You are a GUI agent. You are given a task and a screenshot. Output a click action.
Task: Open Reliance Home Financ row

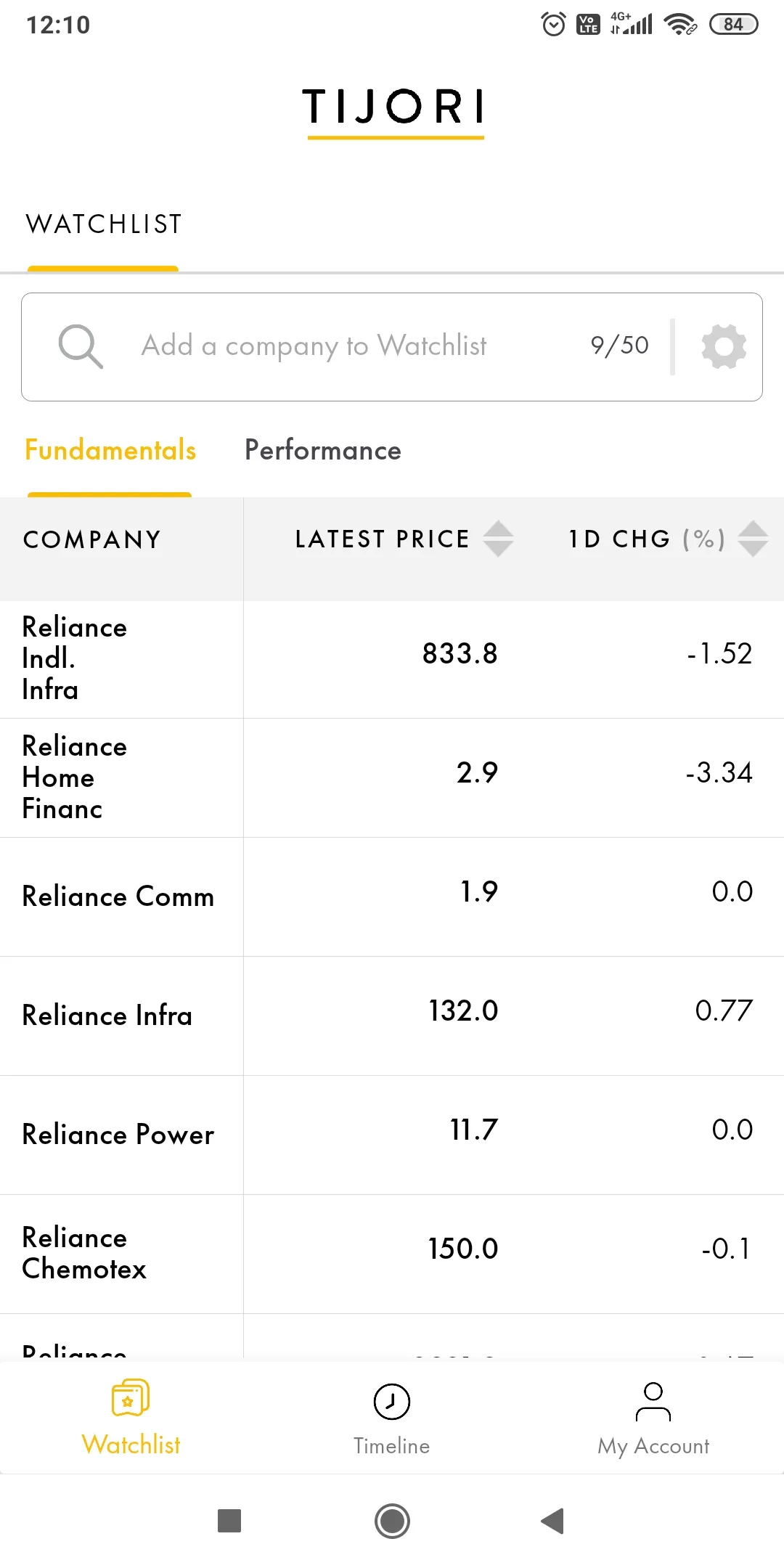[x=75, y=777]
